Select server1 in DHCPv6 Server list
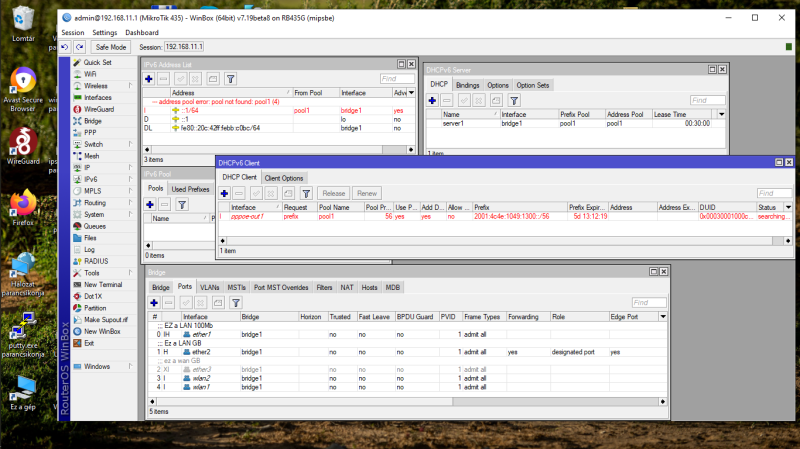Screen dimensions: 800x449 tap(576, 123)
